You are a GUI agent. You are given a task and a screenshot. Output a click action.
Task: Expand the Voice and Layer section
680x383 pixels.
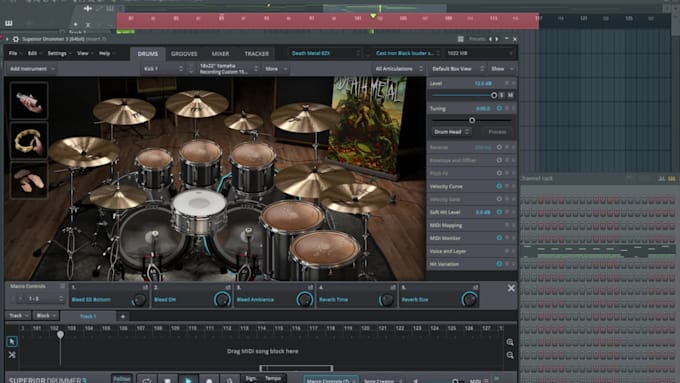click(472, 251)
